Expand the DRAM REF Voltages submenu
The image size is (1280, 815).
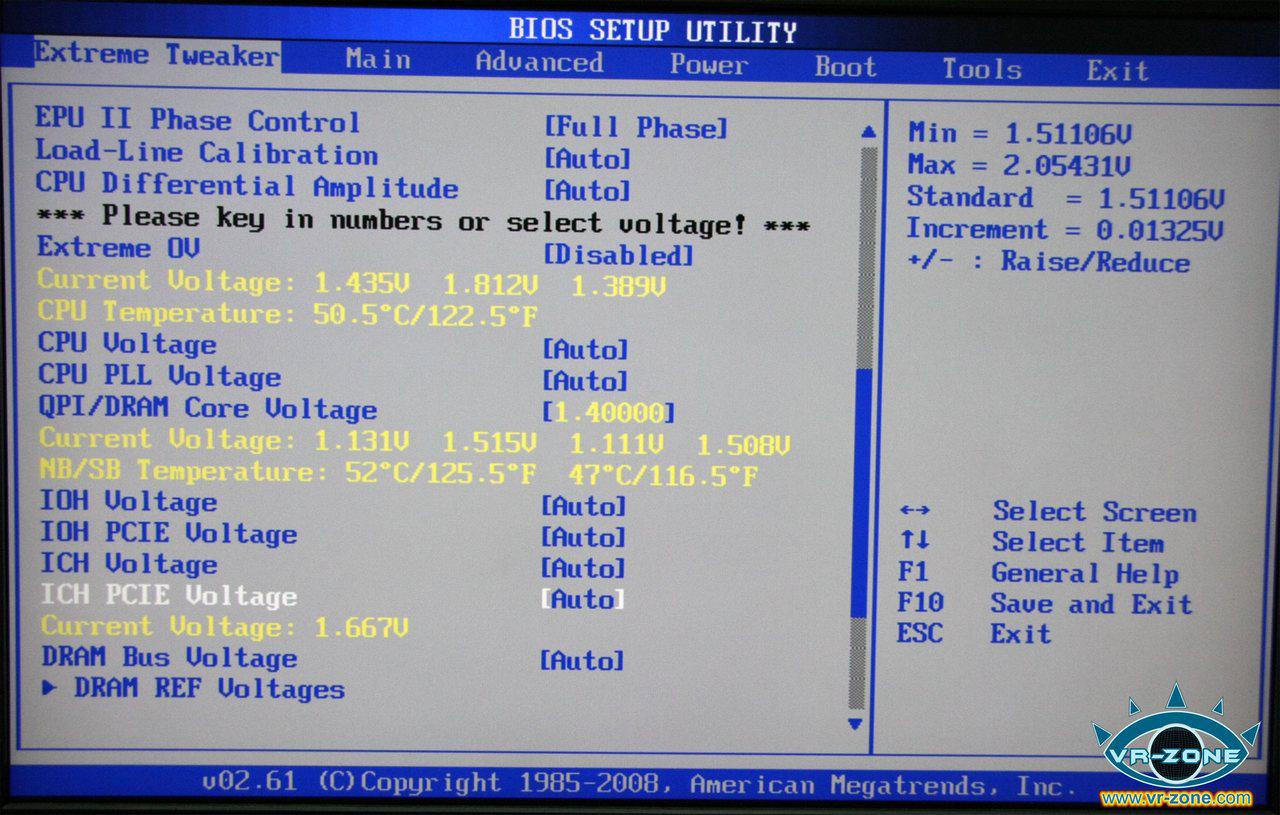[194, 689]
